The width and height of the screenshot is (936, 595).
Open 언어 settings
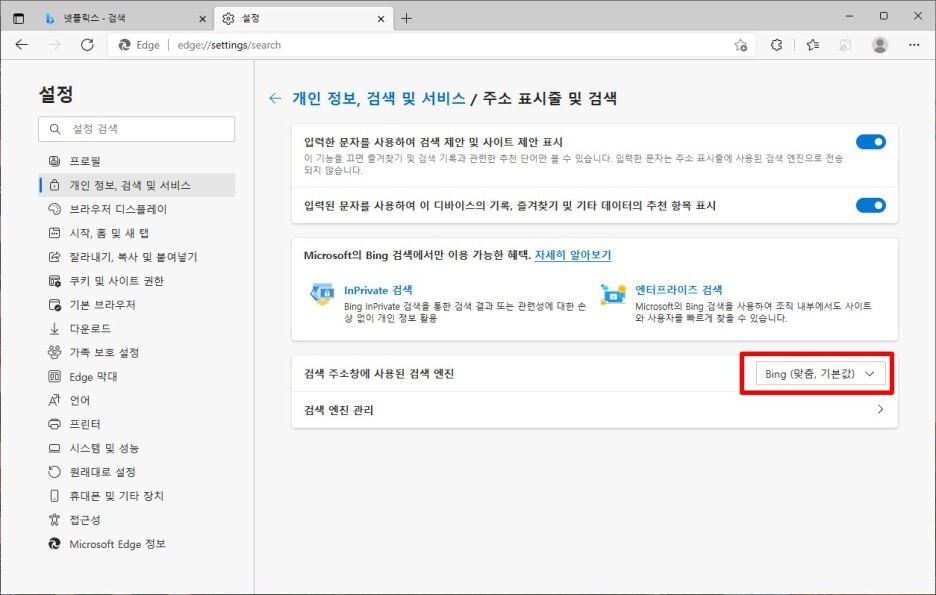pos(137,400)
